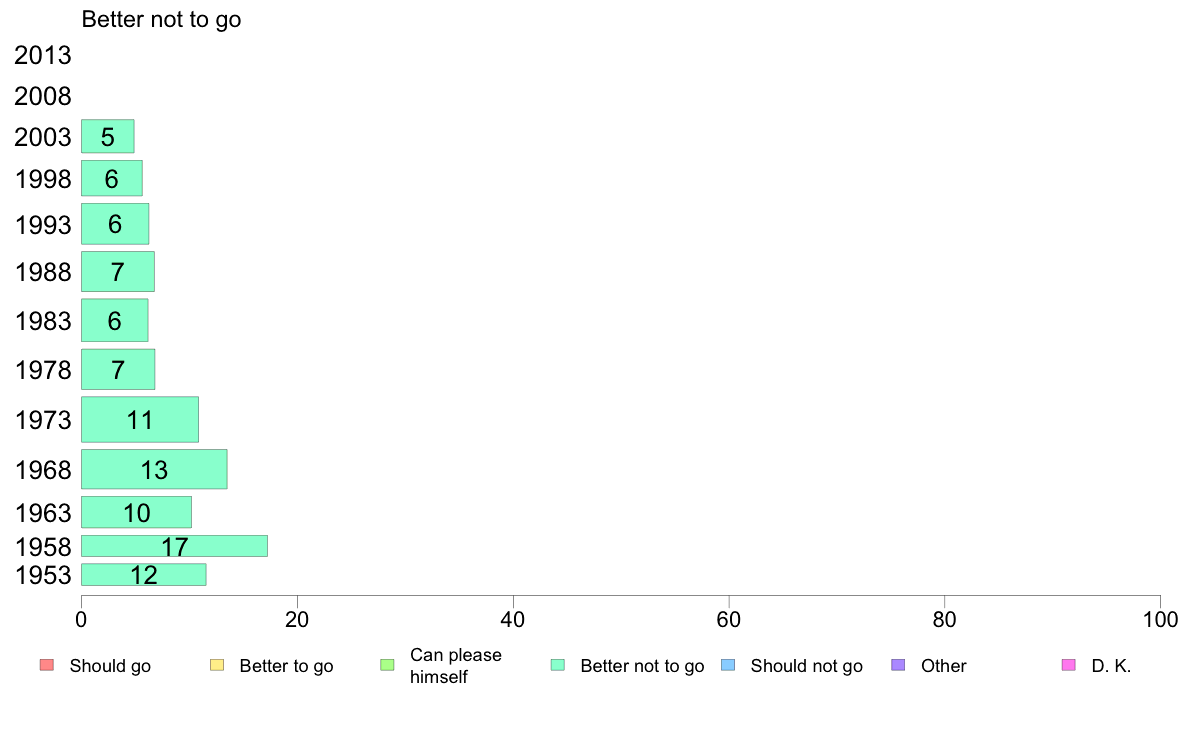Click the yellow Better to go swatch

[x=217, y=666]
